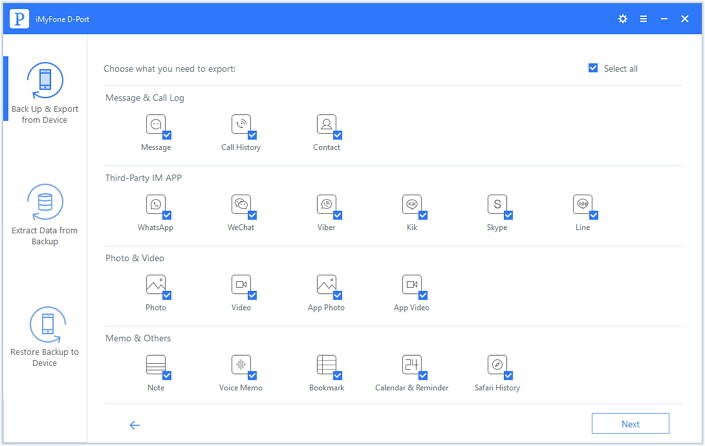The width and height of the screenshot is (705, 446).
Task: Toggle the Photo checkbox
Action: point(167,295)
